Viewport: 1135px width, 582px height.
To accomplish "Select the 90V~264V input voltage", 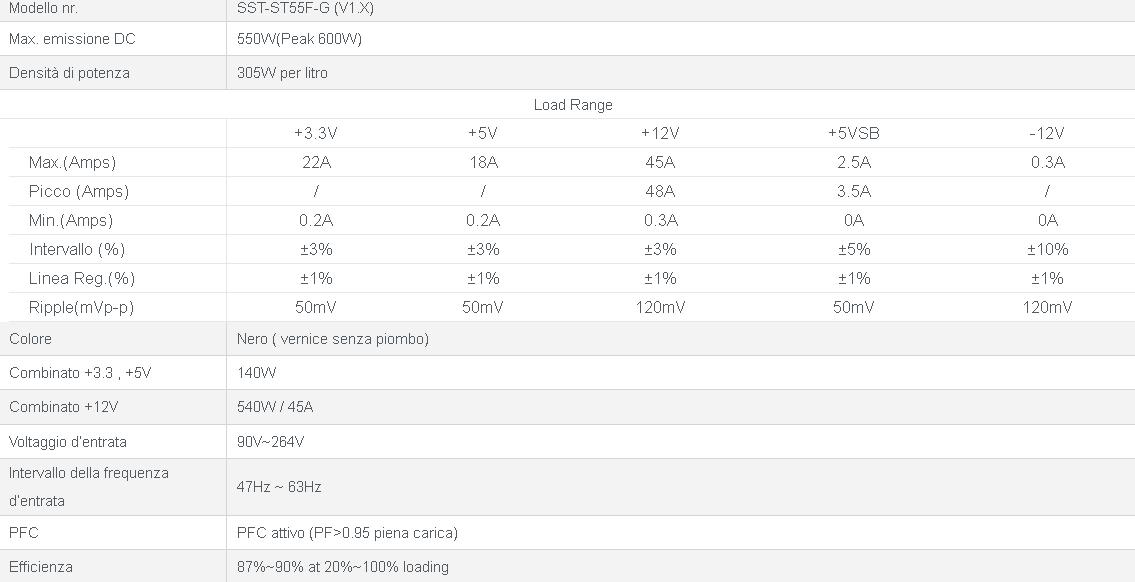I will point(270,442).
